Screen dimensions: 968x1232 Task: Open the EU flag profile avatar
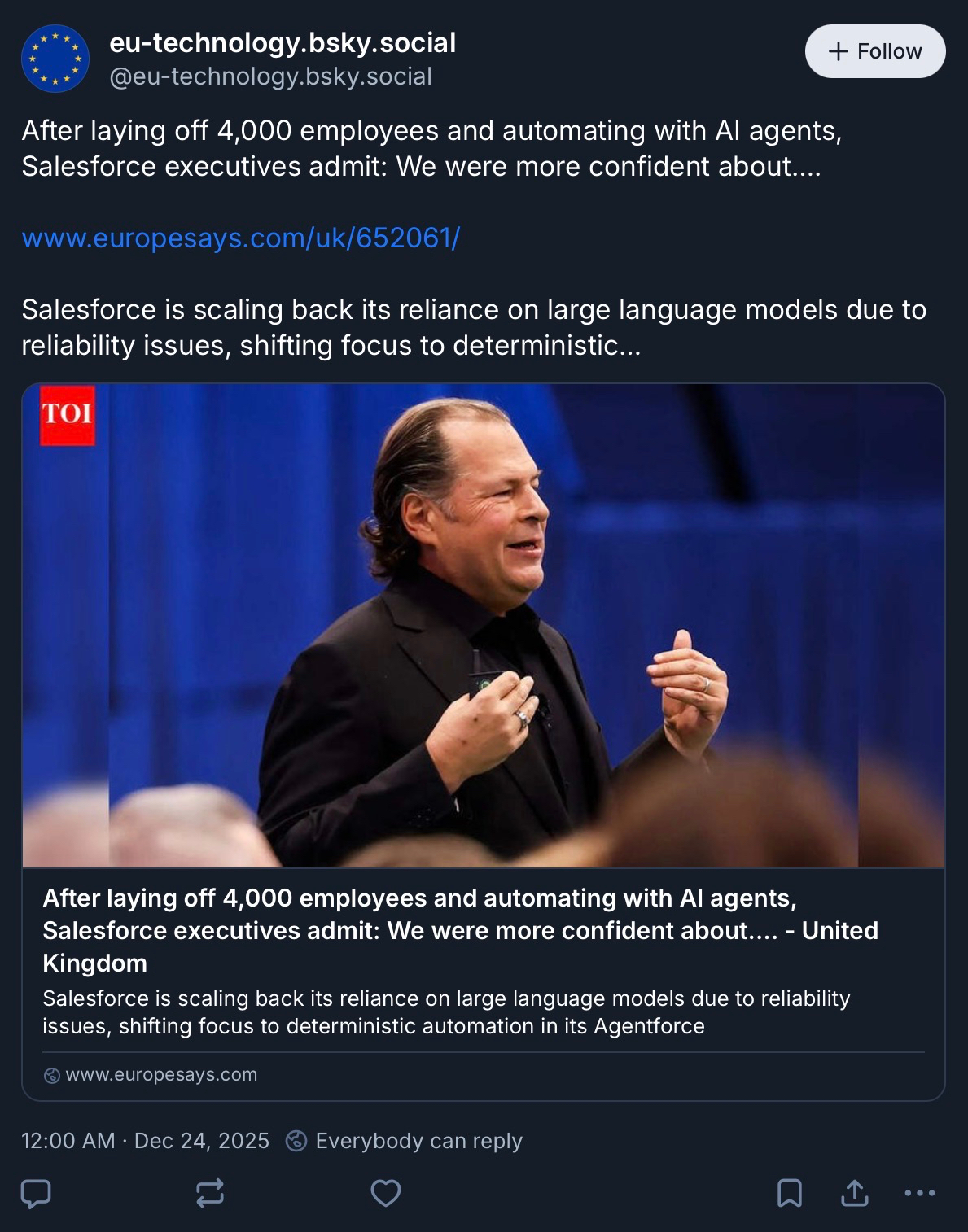click(55, 59)
